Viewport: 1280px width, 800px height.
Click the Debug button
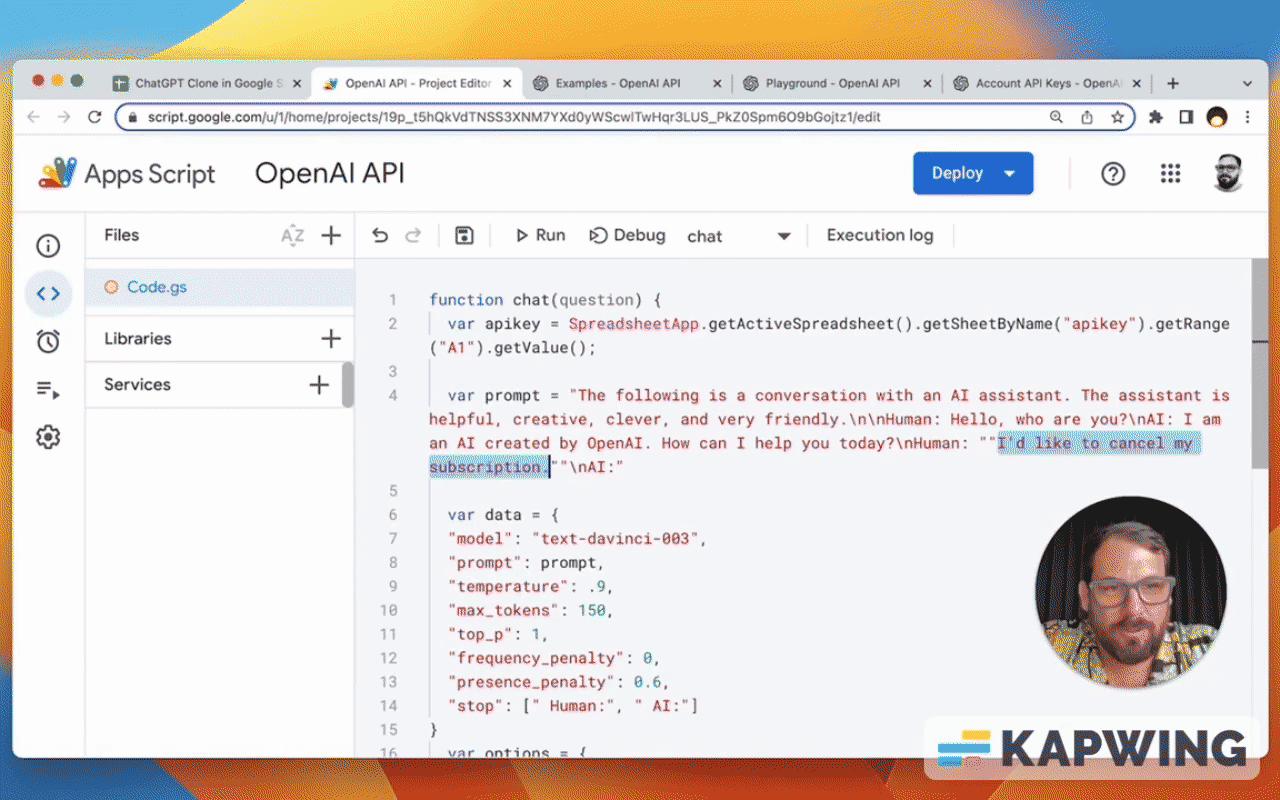pyautogui.click(x=628, y=236)
